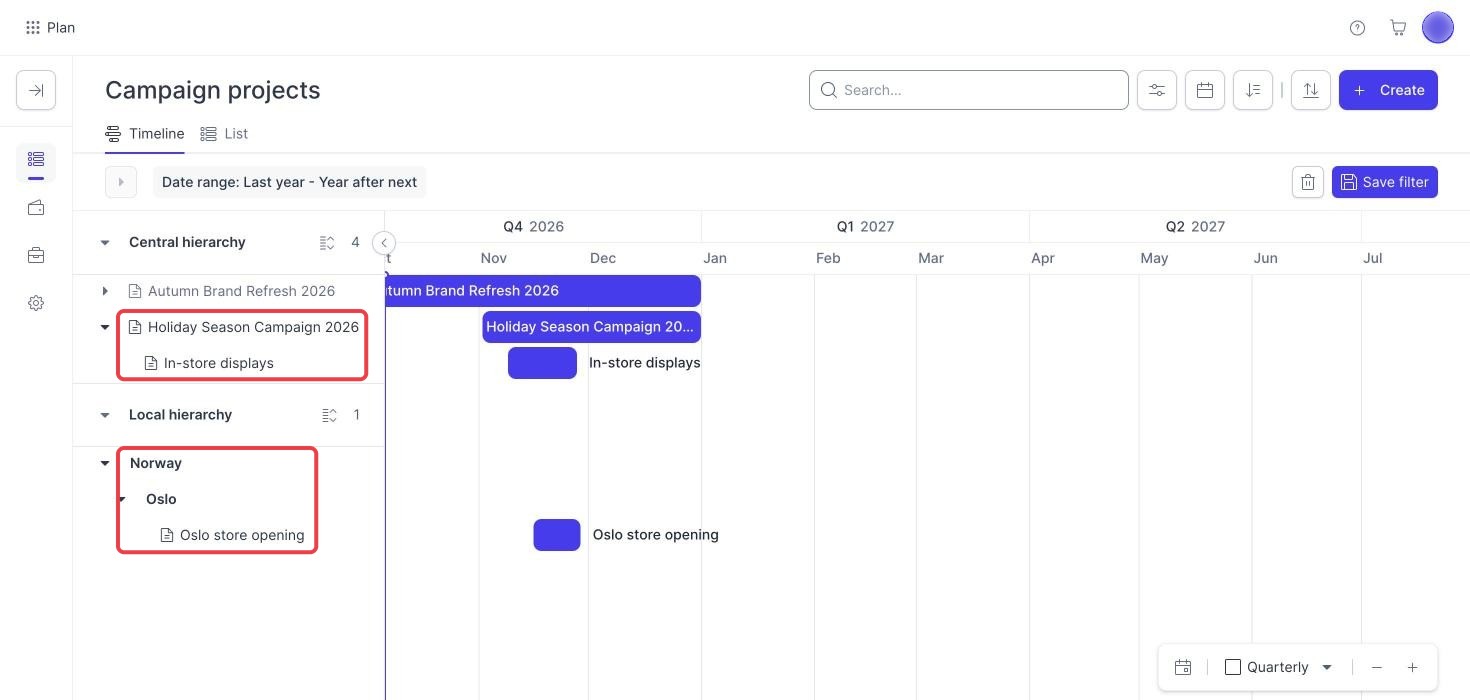Click Date range: Last year - Year after next
This screenshot has width=1470, height=700.
[x=289, y=182]
